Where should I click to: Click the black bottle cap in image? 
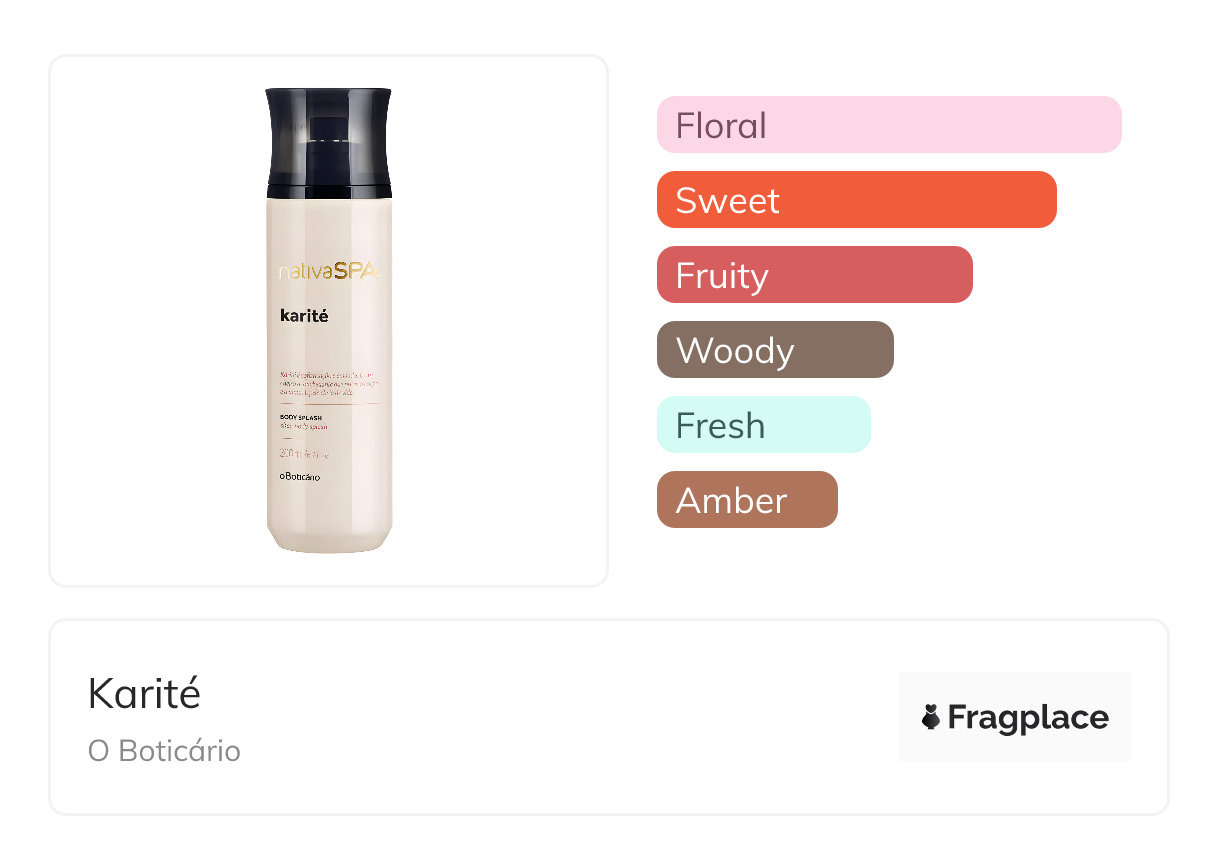click(x=329, y=142)
